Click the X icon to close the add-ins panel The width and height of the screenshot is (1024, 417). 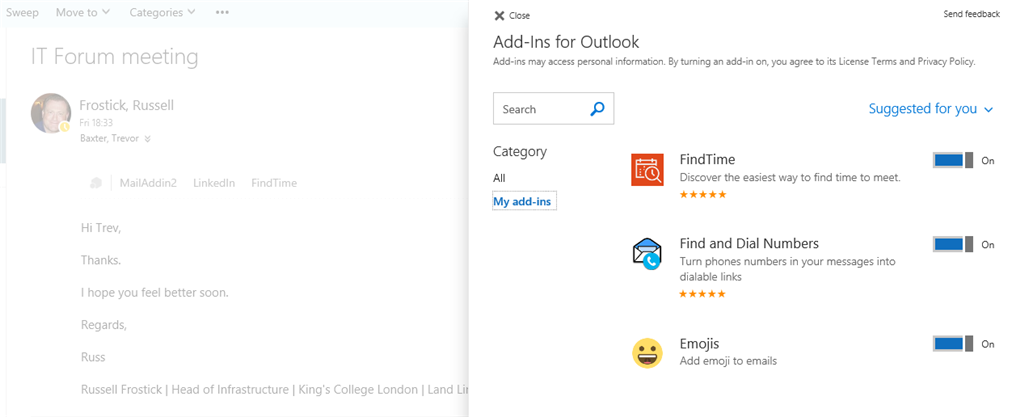499,15
